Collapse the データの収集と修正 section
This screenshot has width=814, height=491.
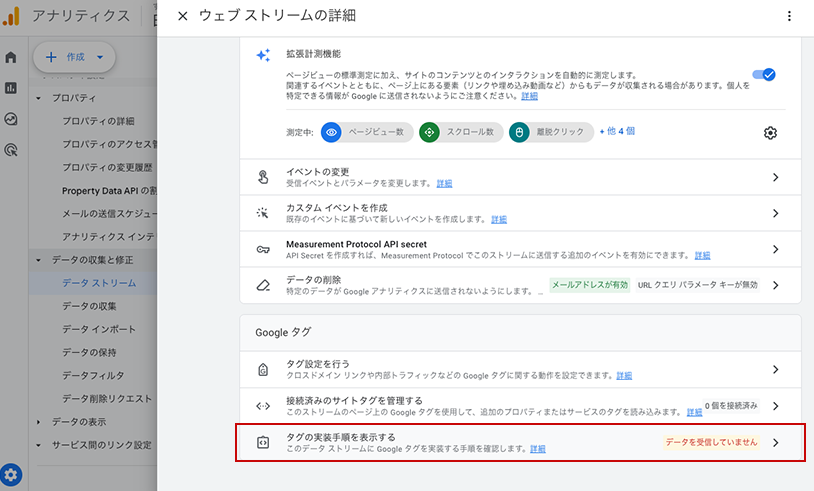click(x=40, y=260)
